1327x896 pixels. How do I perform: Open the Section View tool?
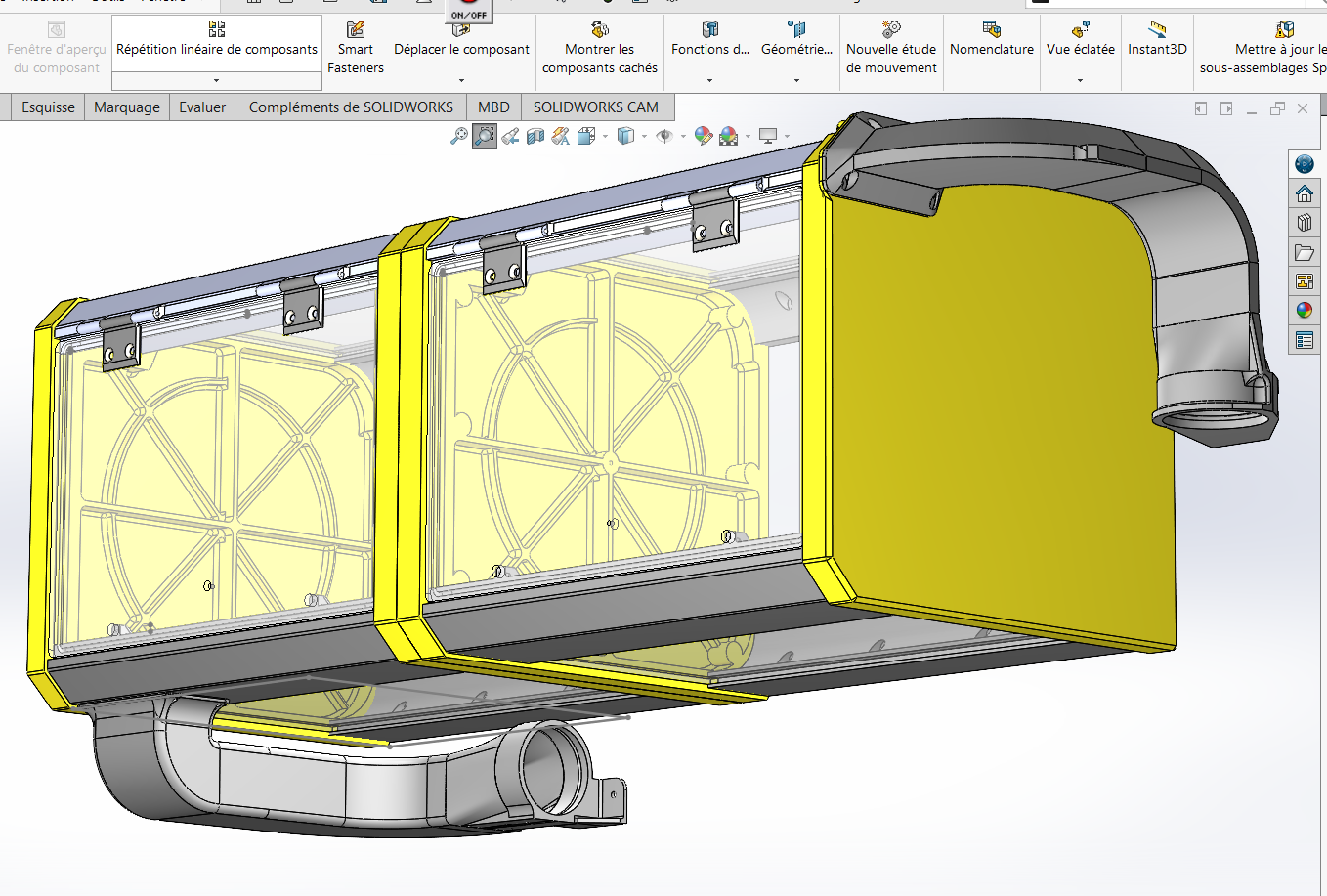click(535, 136)
